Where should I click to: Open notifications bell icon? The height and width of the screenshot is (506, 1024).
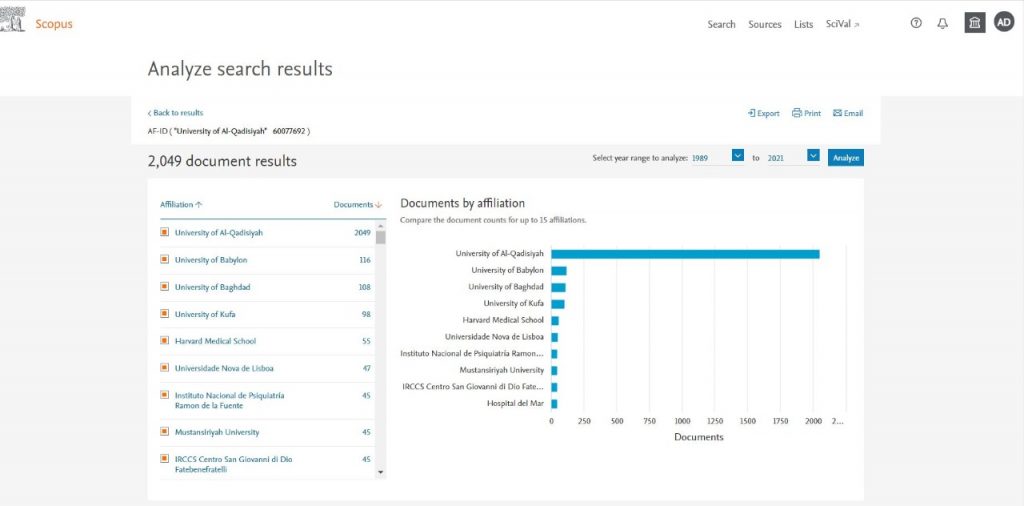[x=942, y=24]
